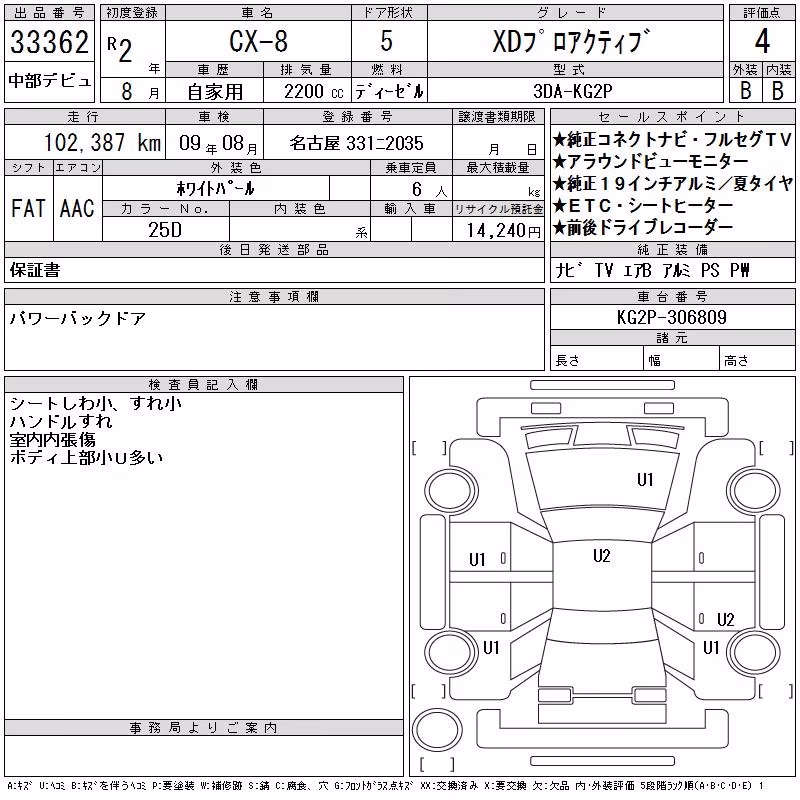This screenshot has width=800, height=800.
Task: Click seating capacity 6人
Action: (x=429, y=189)
